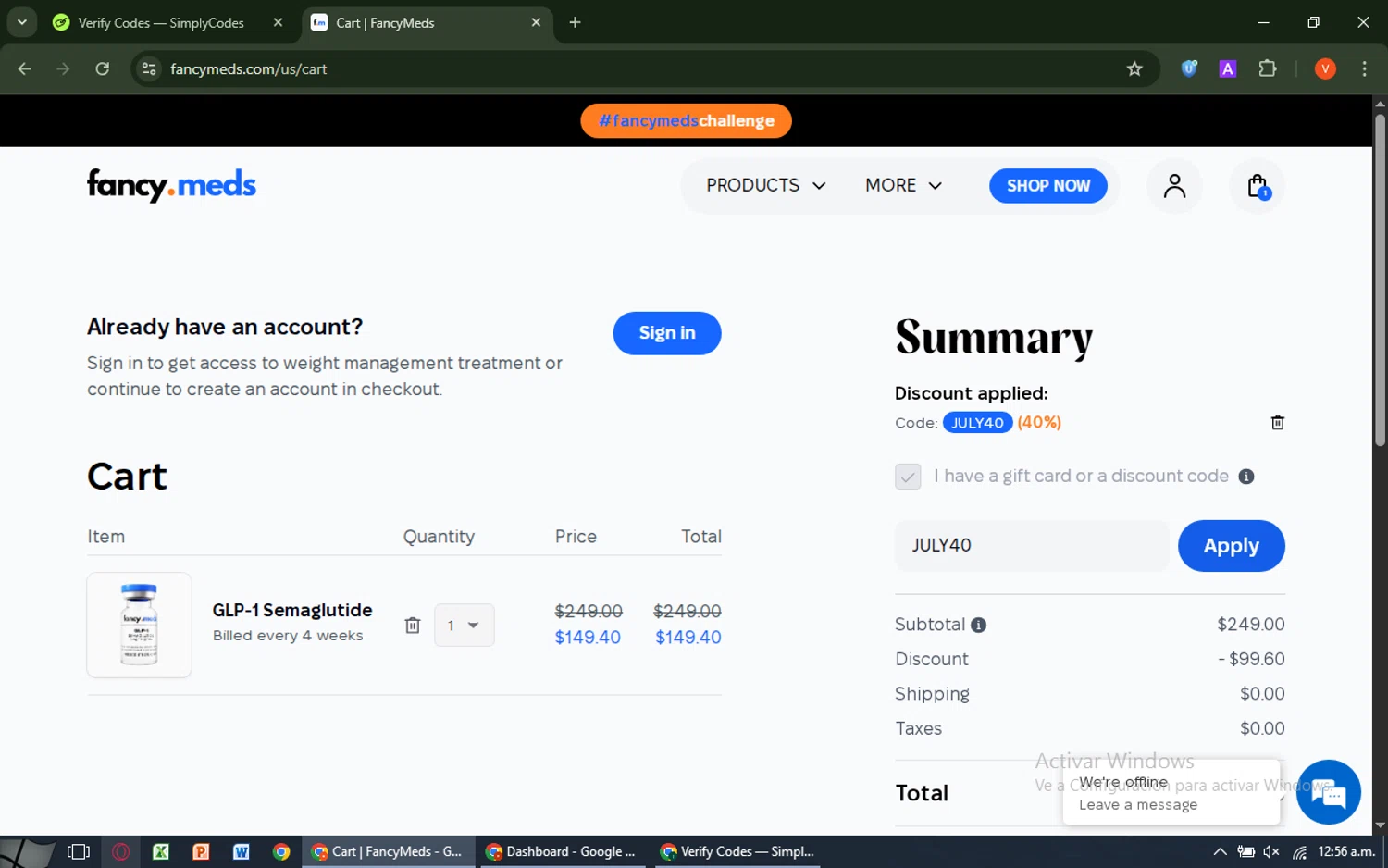
Task: Bookmark this page with the star icon
Action: [1134, 69]
